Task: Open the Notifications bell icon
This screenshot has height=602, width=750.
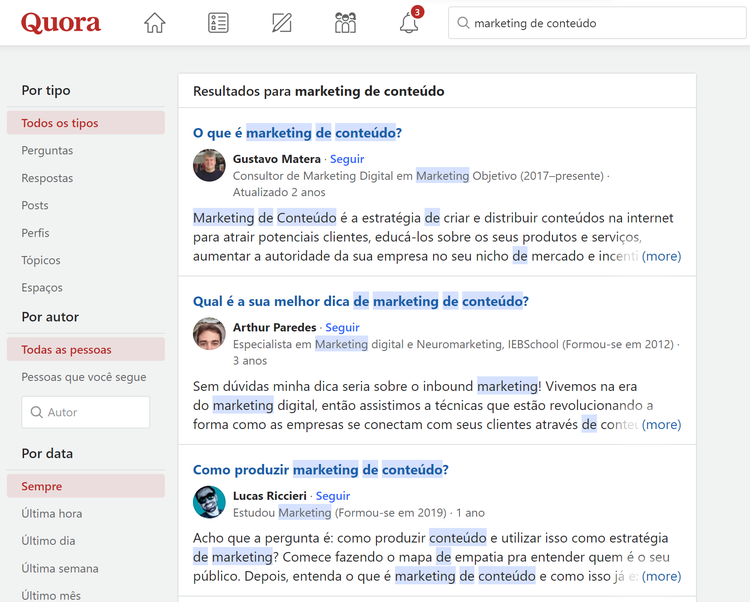Action: click(x=409, y=22)
